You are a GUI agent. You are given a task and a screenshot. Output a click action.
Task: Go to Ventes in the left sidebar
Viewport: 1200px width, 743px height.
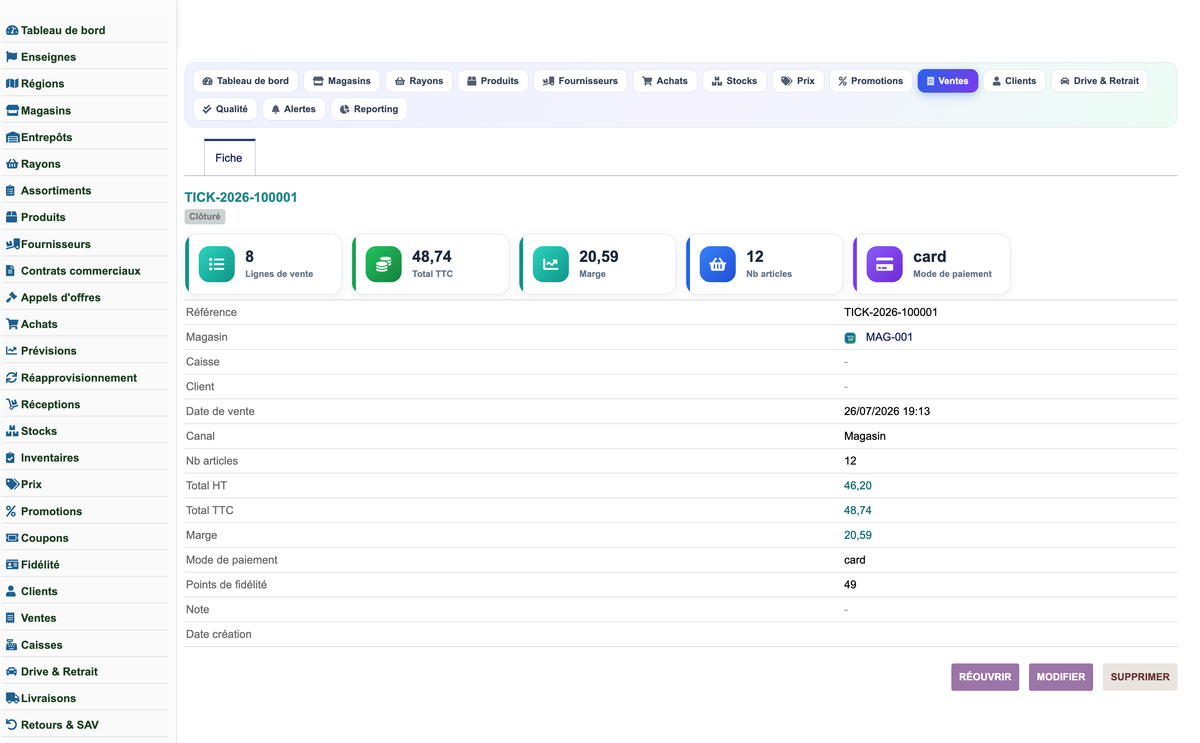[39, 618]
